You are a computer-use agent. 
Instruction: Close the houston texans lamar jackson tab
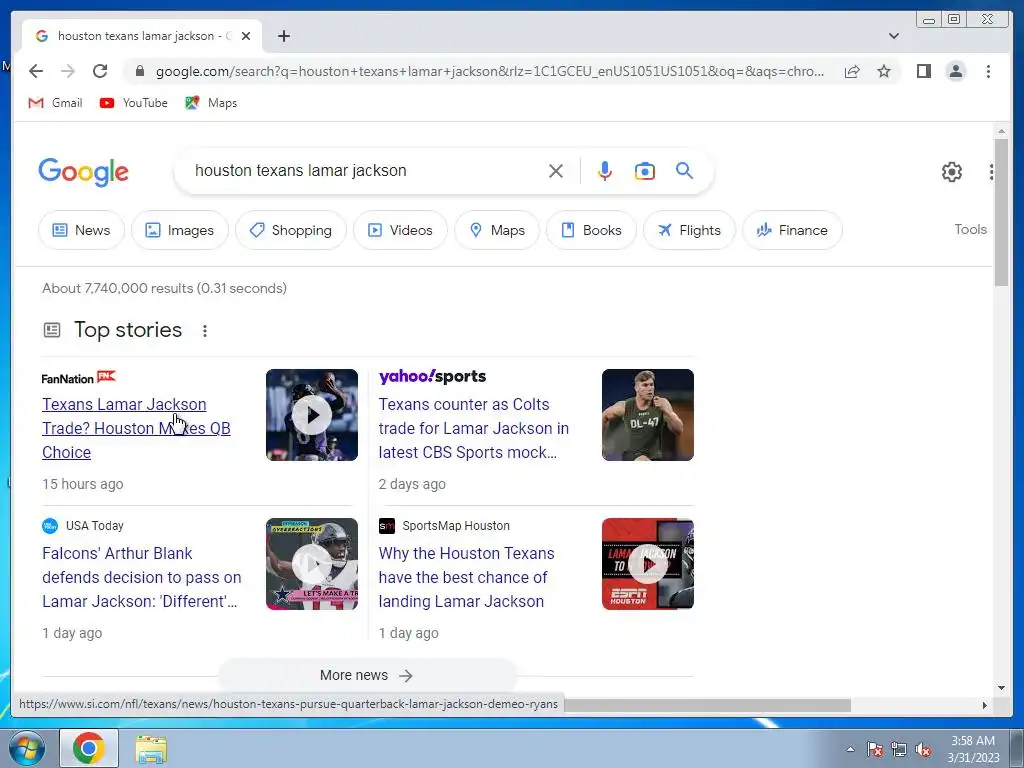coord(246,36)
